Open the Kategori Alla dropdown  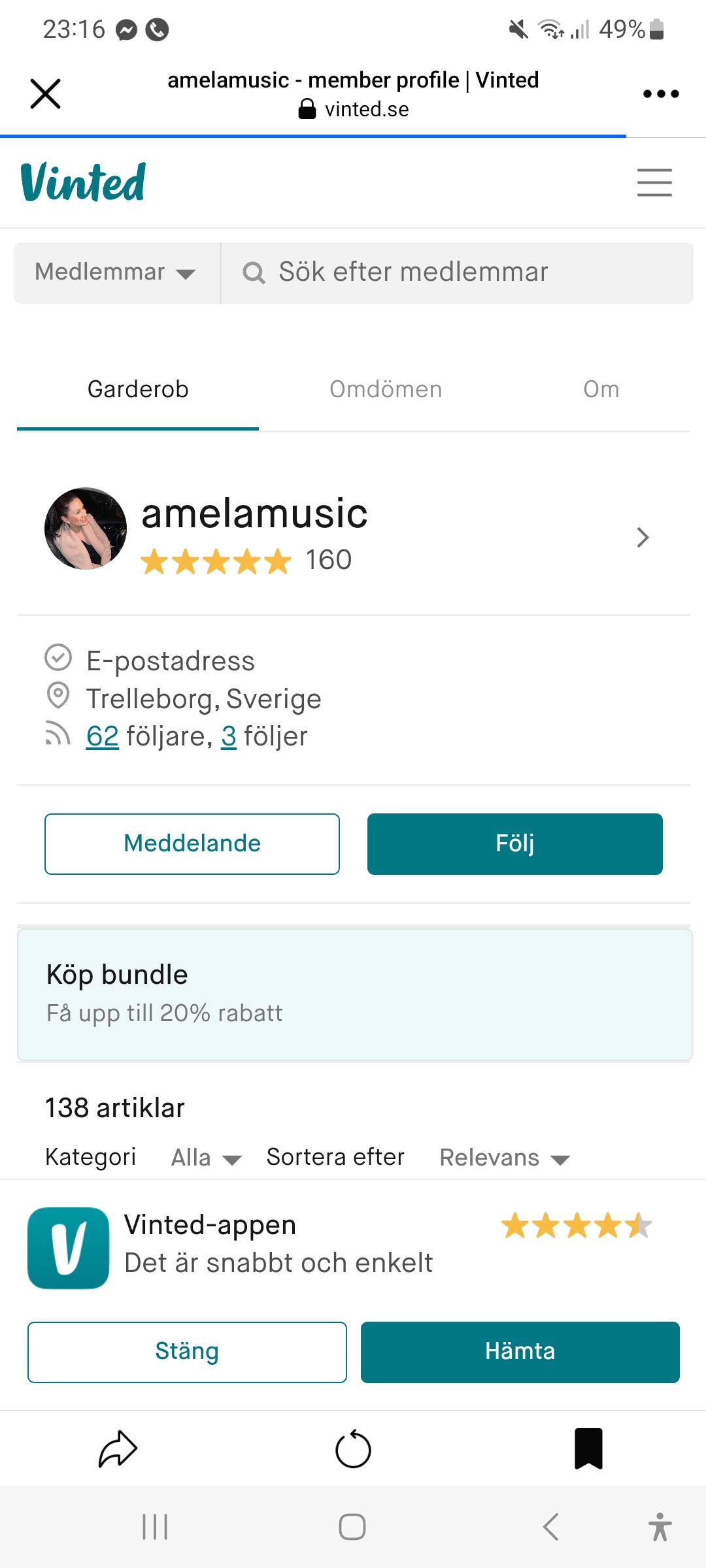[206, 1158]
